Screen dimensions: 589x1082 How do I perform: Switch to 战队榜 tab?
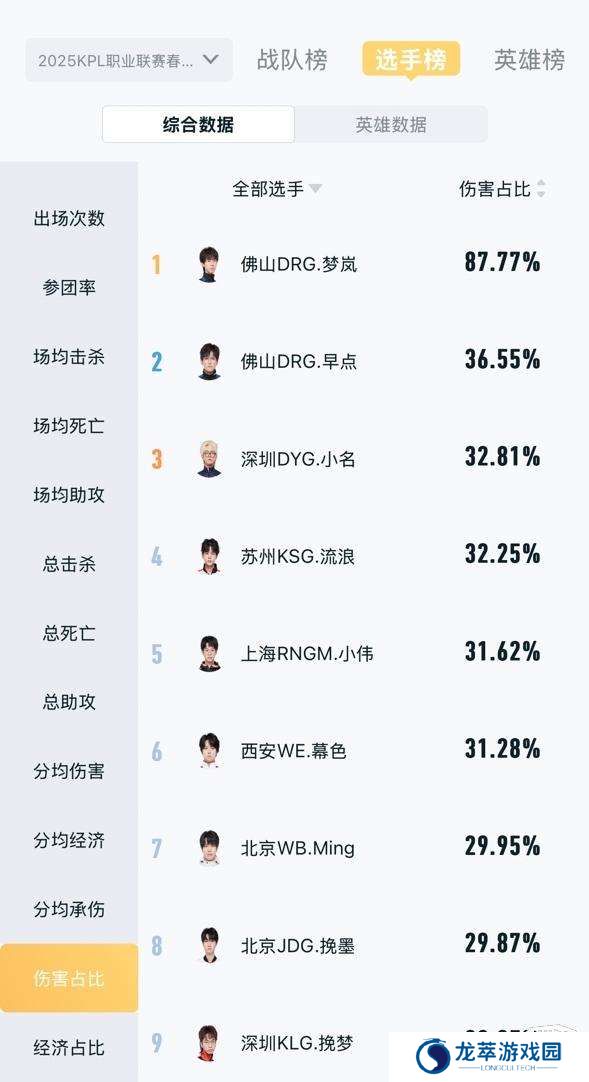pos(292,60)
